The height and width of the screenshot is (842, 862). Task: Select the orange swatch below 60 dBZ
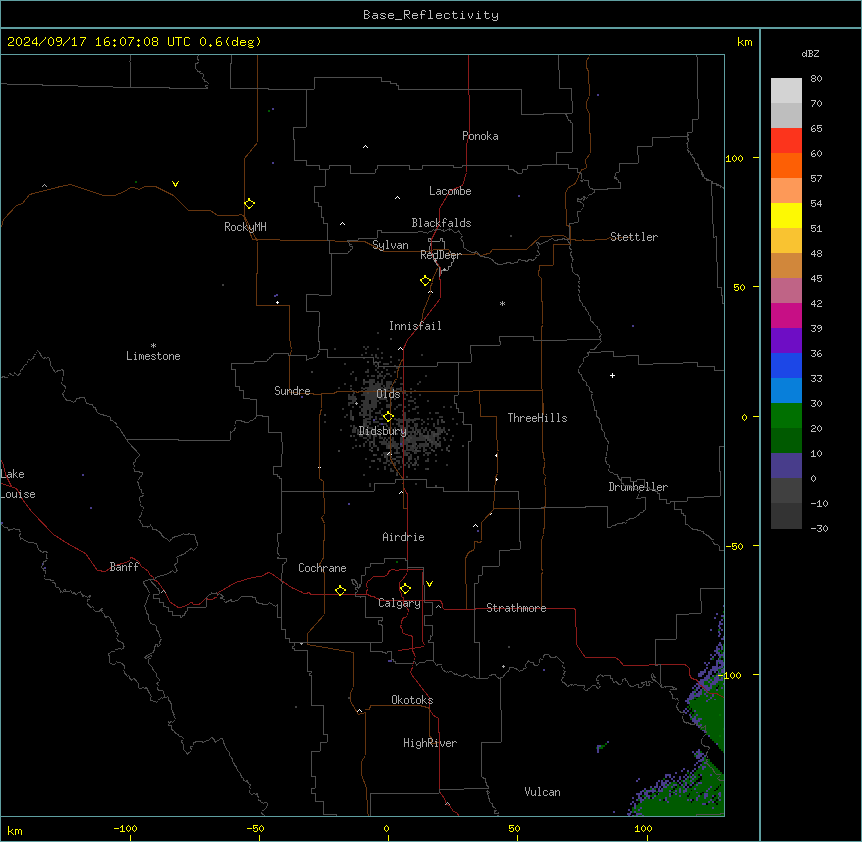point(786,165)
